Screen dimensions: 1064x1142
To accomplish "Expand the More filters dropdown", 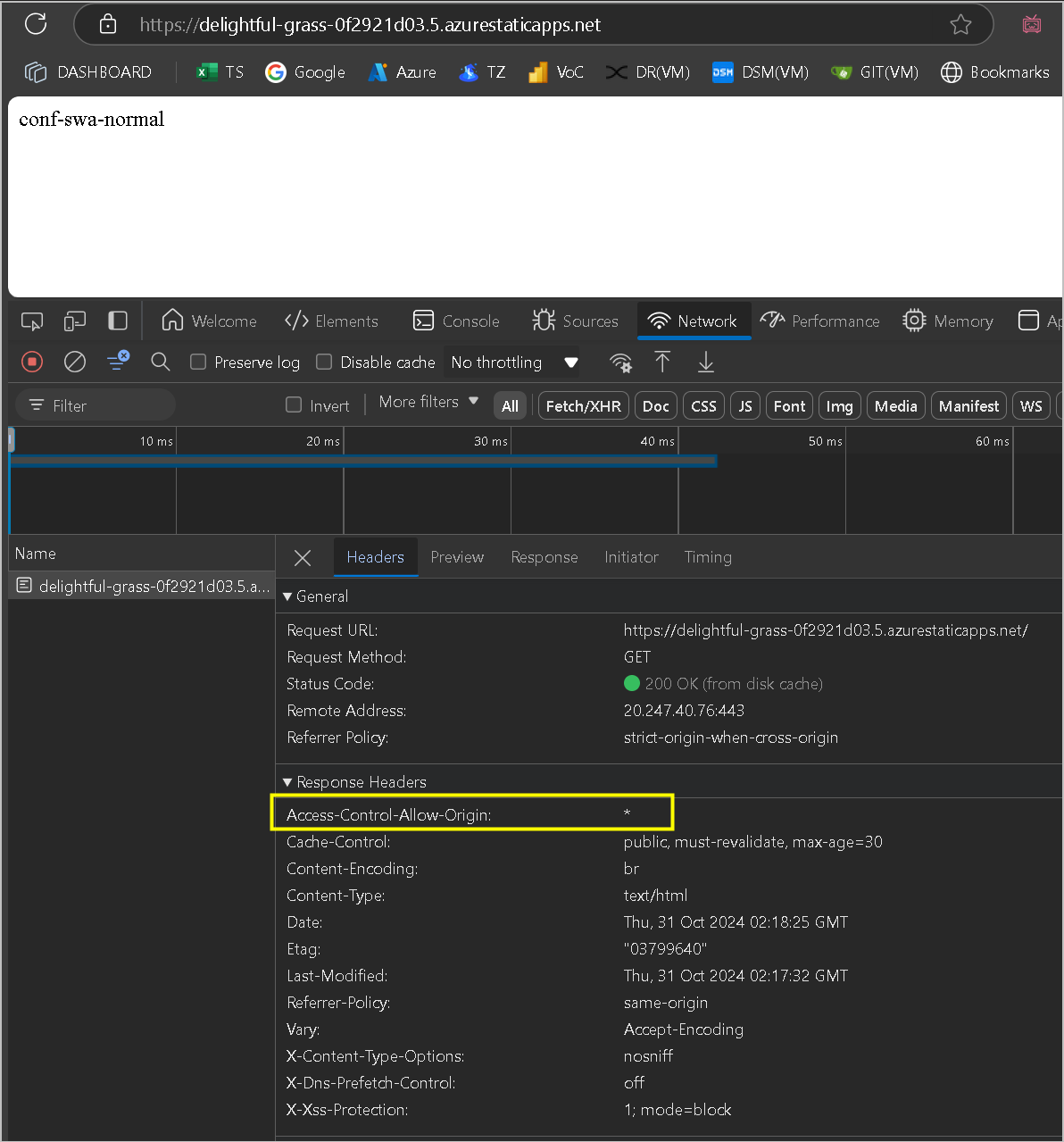I will point(428,402).
